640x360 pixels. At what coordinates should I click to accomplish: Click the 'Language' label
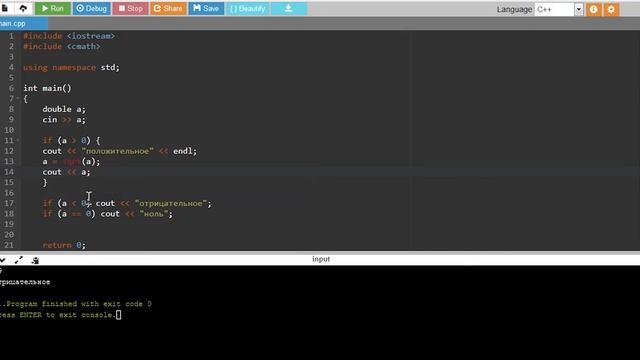[514, 9]
